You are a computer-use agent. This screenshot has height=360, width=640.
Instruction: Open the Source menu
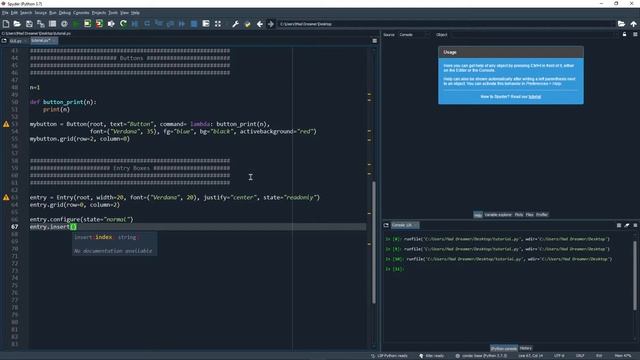tap(40, 13)
